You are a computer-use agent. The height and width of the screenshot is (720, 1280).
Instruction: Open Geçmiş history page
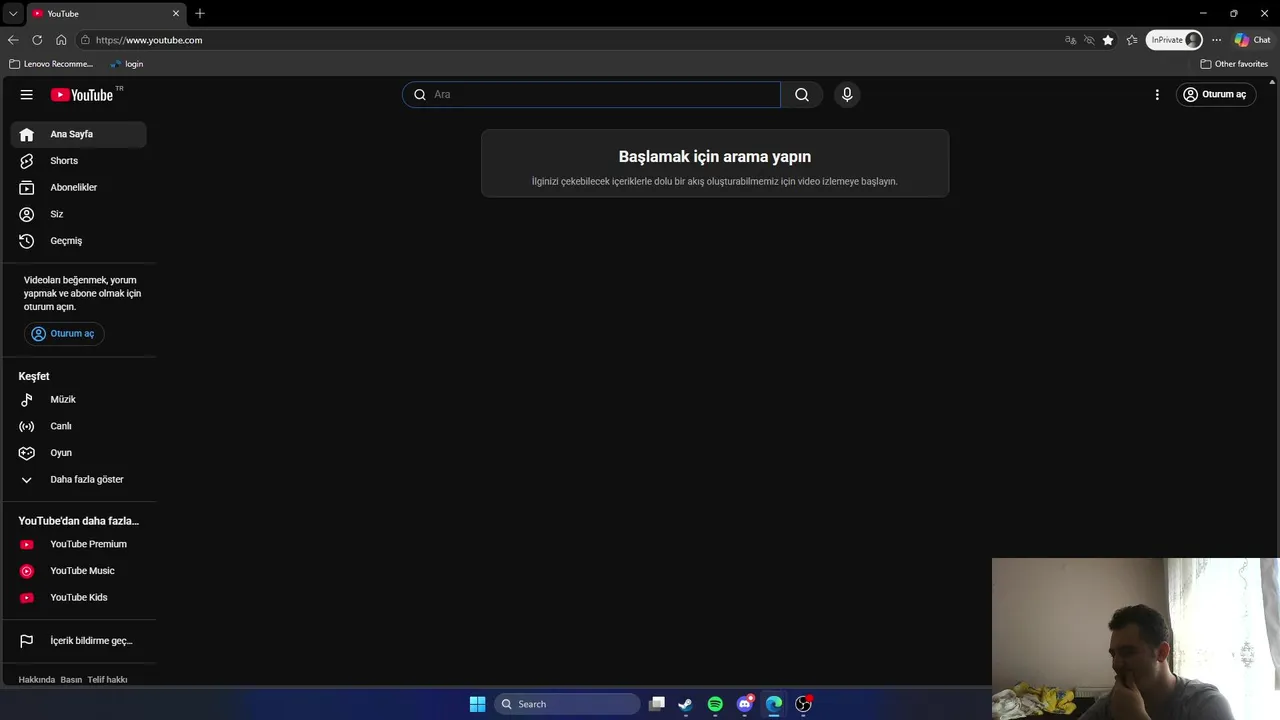[x=79, y=241]
